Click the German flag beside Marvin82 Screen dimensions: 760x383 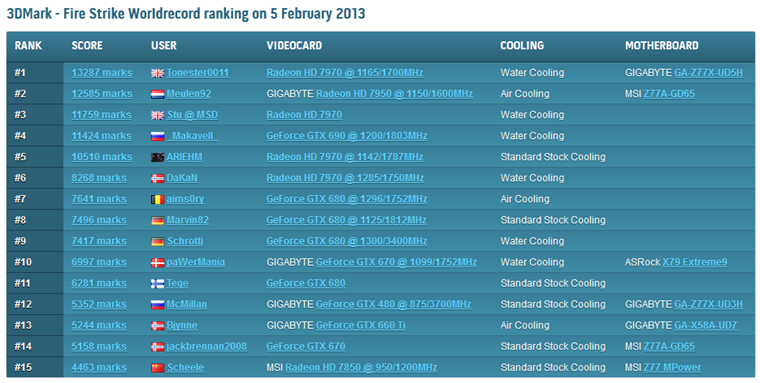[x=158, y=221]
